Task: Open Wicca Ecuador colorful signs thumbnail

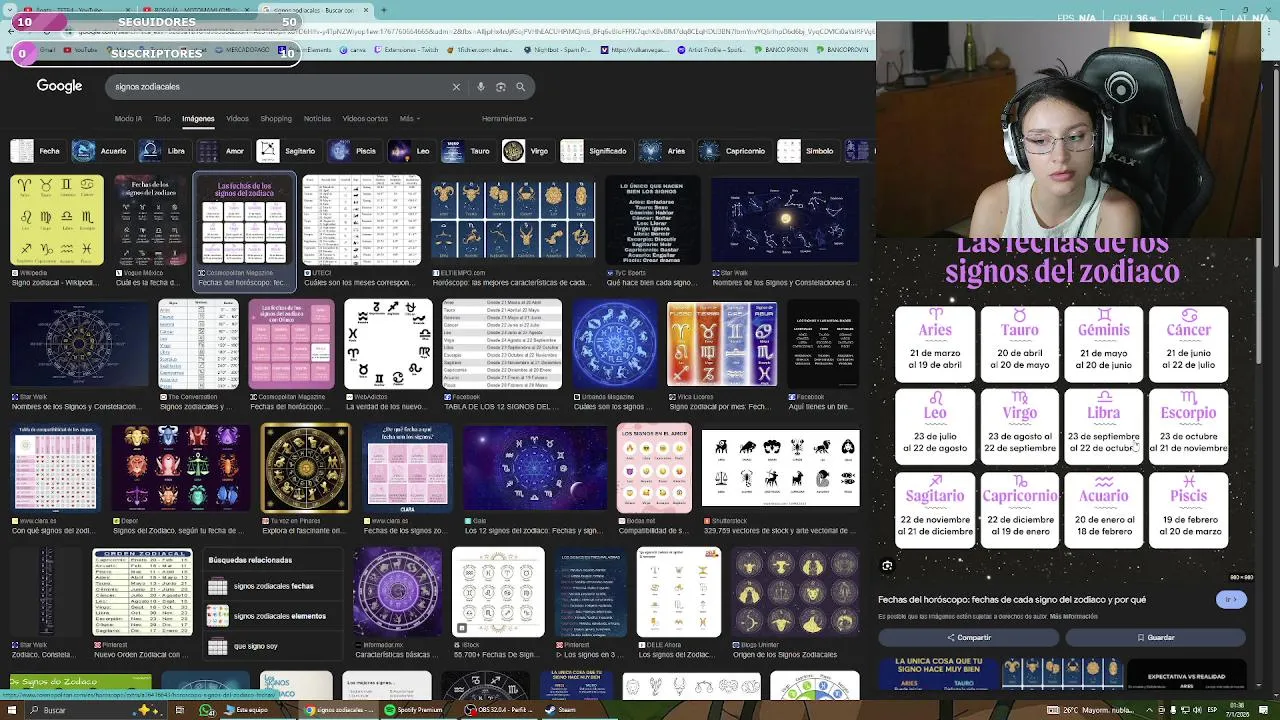Action: 722,344
